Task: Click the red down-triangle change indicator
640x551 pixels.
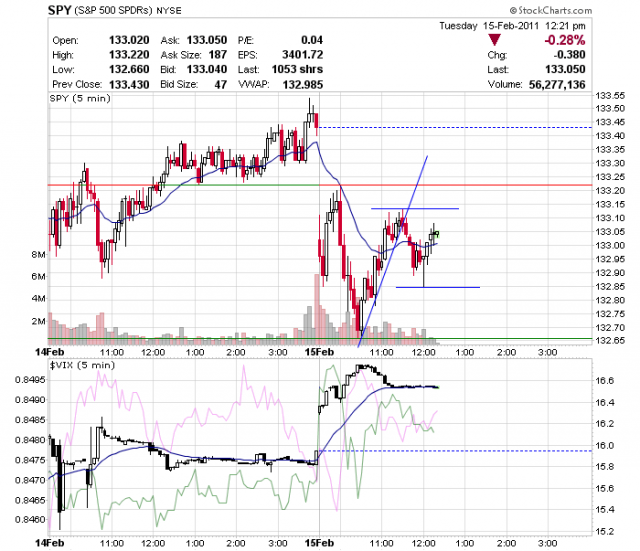Action: [x=494, y=40]
